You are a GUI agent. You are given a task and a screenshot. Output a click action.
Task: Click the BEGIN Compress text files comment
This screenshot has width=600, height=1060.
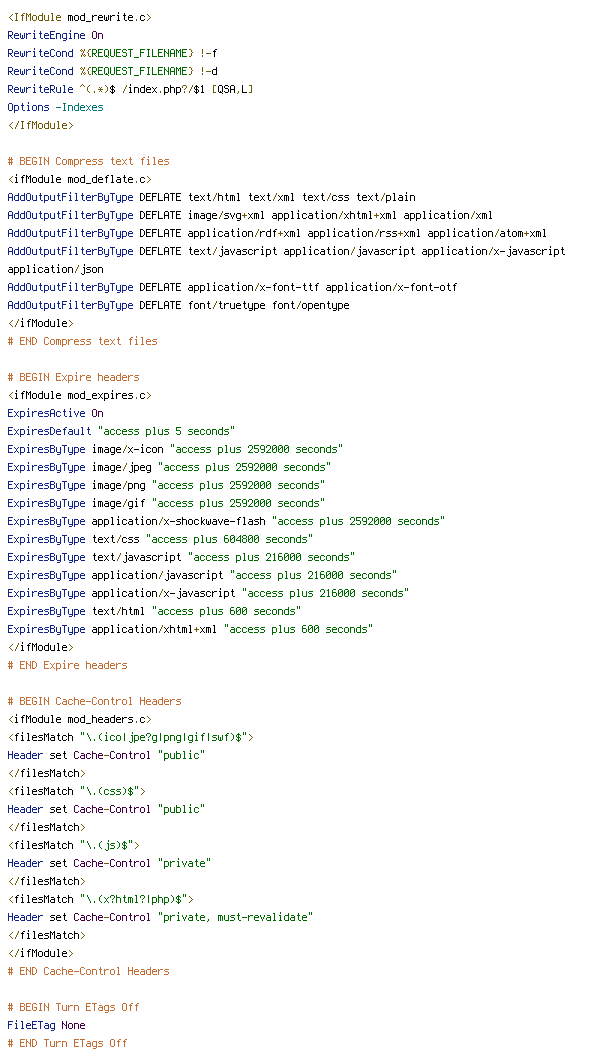89,162
